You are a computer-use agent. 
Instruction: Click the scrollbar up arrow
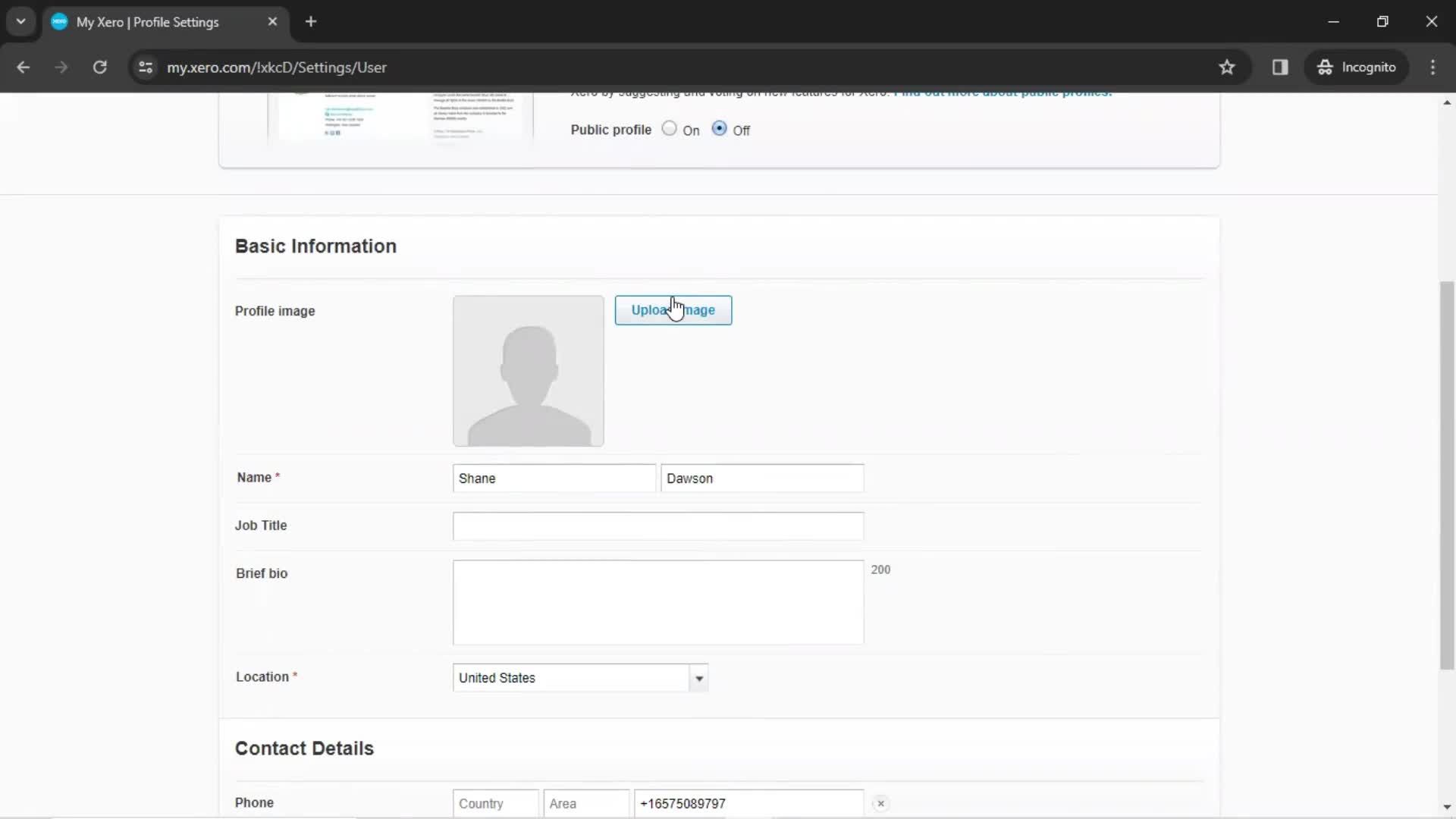coord(1447,102)
